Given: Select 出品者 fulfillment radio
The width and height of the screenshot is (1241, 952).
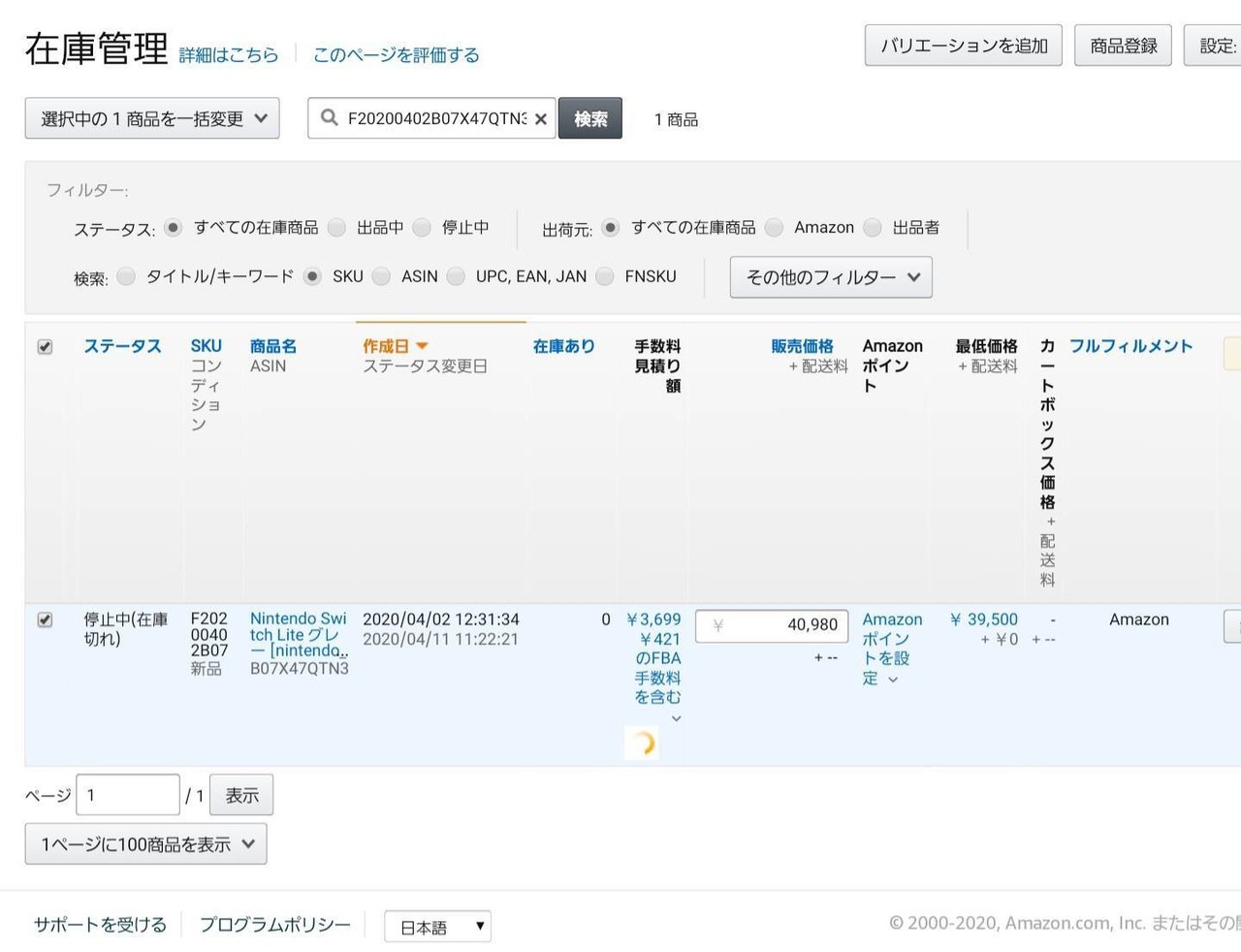Looking at the screenshot, I should (873, 228).
